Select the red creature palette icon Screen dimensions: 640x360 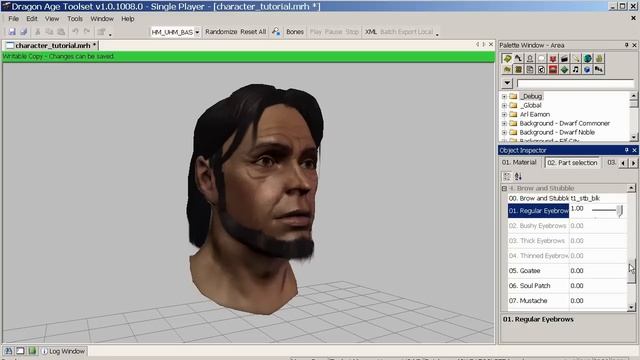553,58
